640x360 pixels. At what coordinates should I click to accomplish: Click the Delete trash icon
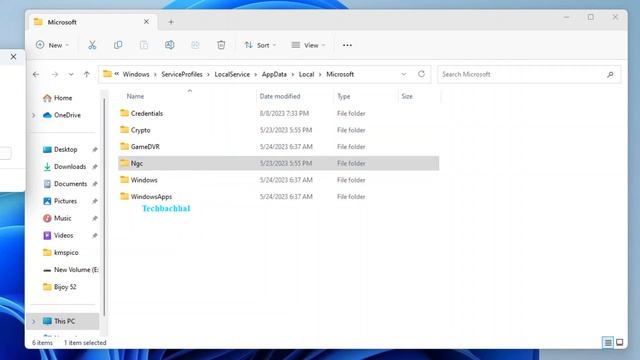point(221,45)
